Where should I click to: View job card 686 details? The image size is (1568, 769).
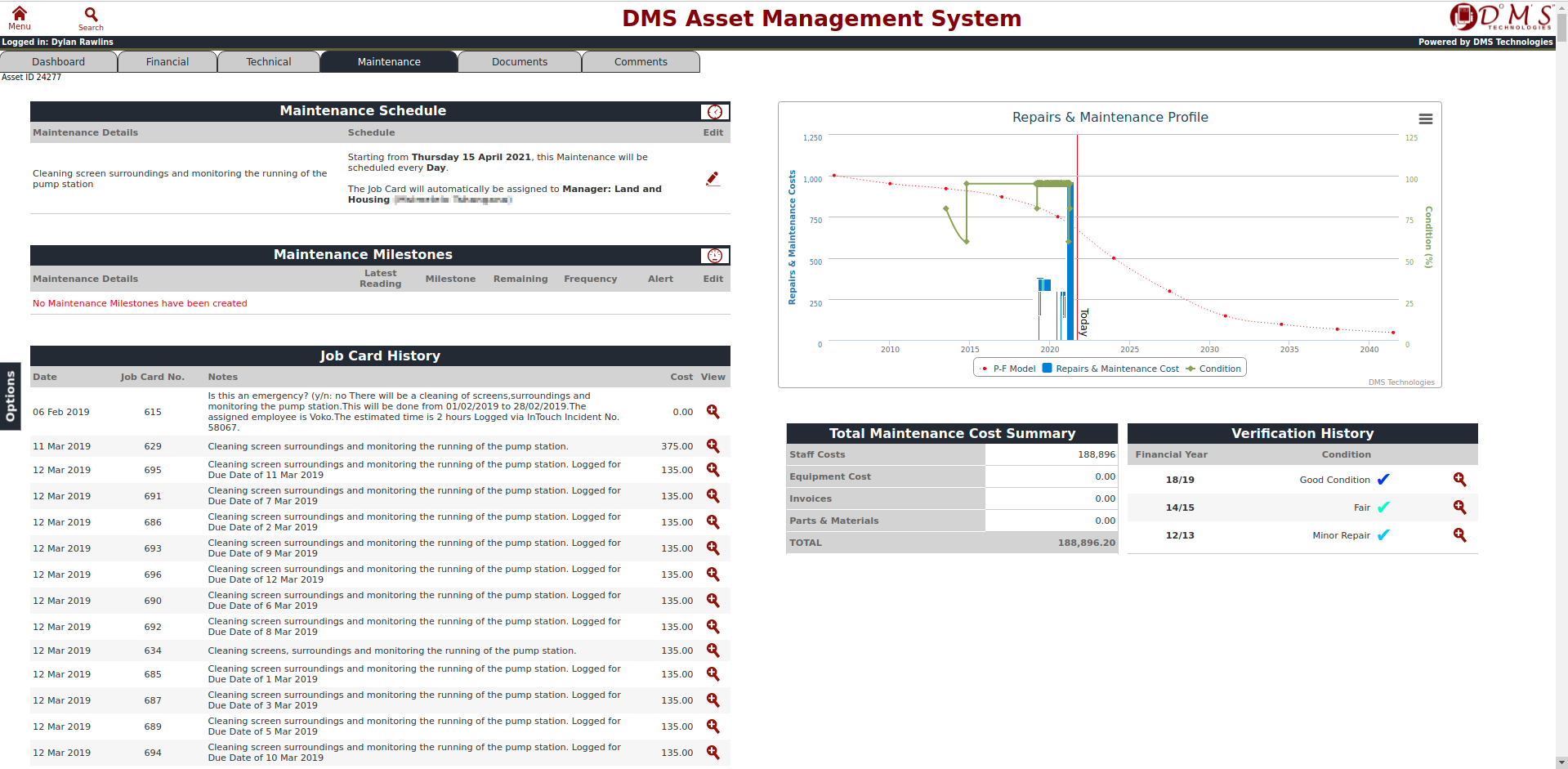(713, 522)
